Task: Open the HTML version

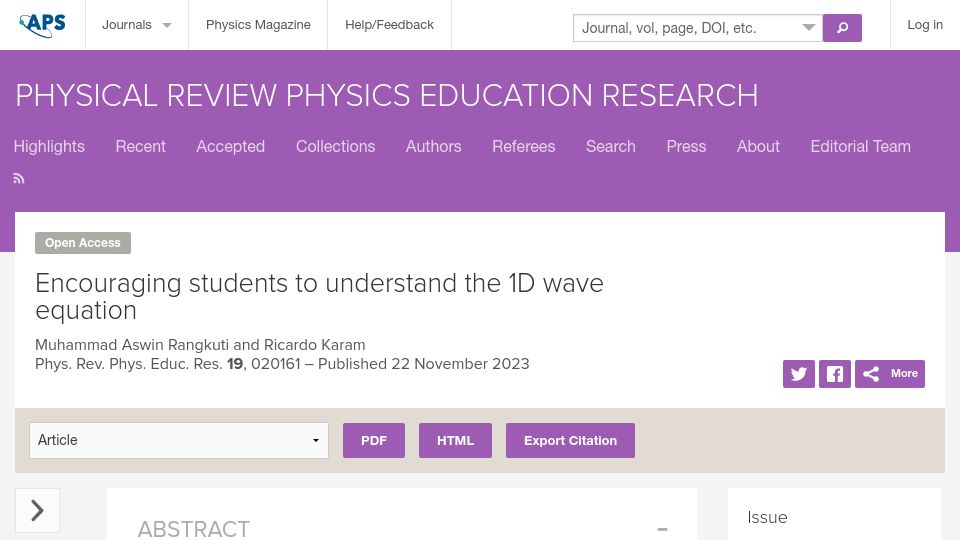Action: [455, 440]
